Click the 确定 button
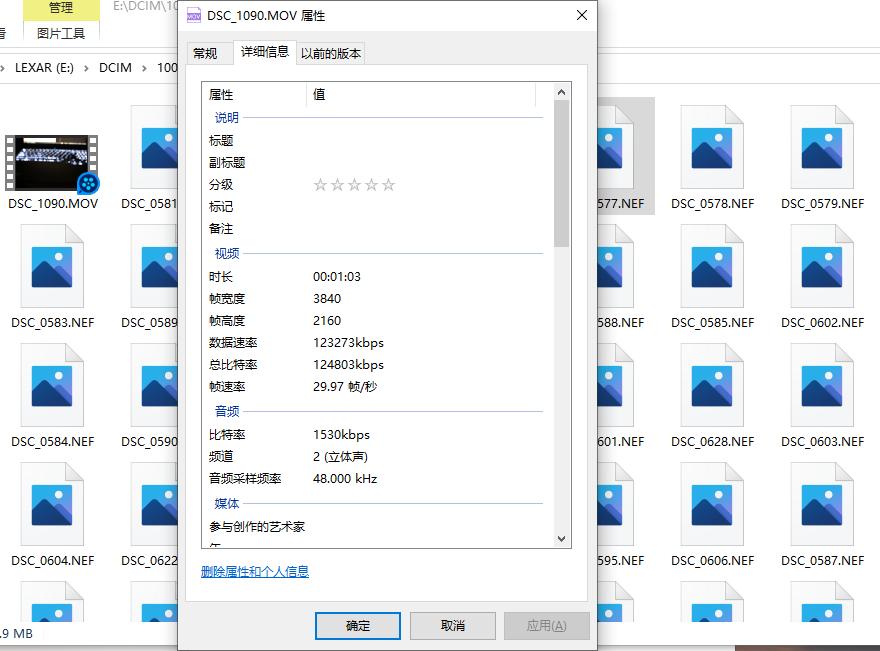Viewport: 880px width, 651px height. click(x=357, y=625)
